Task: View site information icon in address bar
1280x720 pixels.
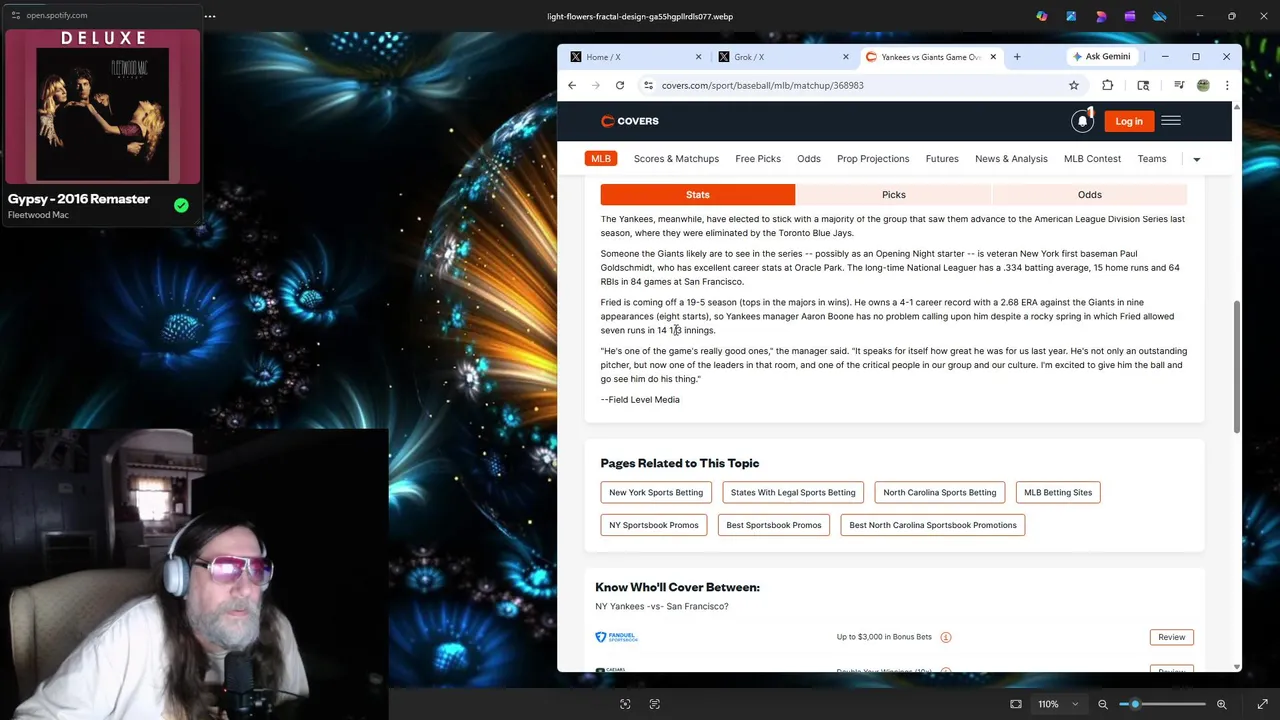Action: pyautogui.click(x=648, y=85)
